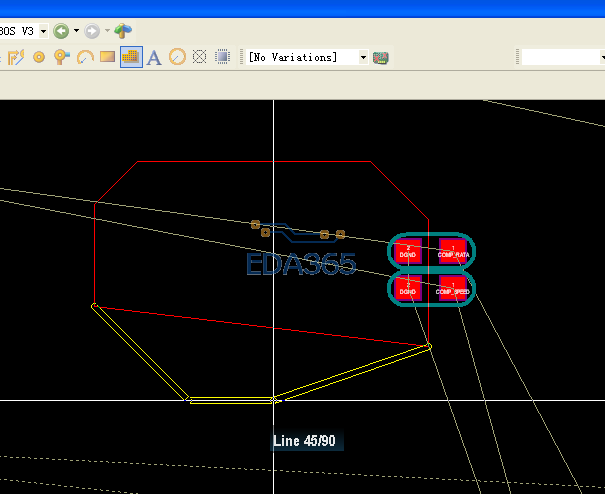Select the Place Via tool
605x494 pixels.
point(62,57)
